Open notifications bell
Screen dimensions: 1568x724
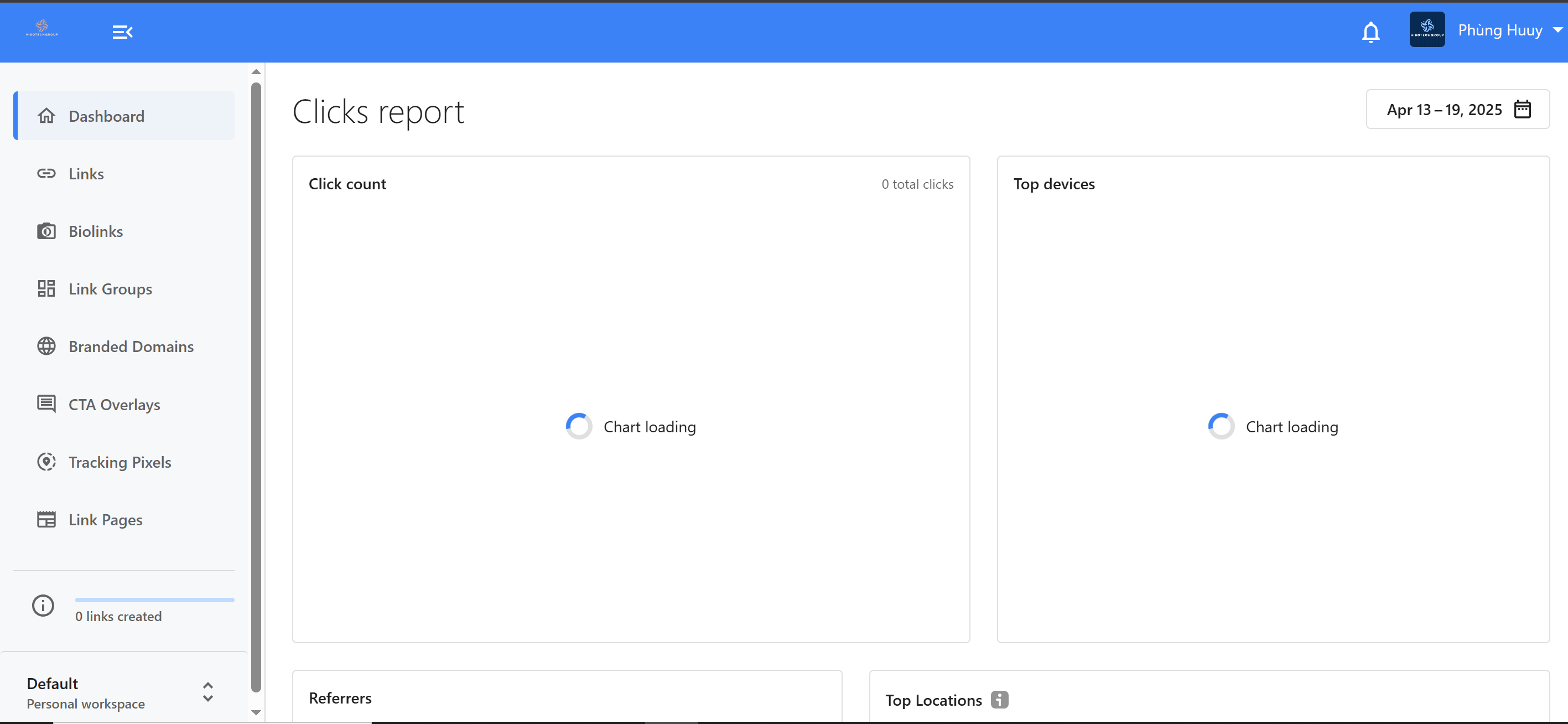click(1370, 31)
